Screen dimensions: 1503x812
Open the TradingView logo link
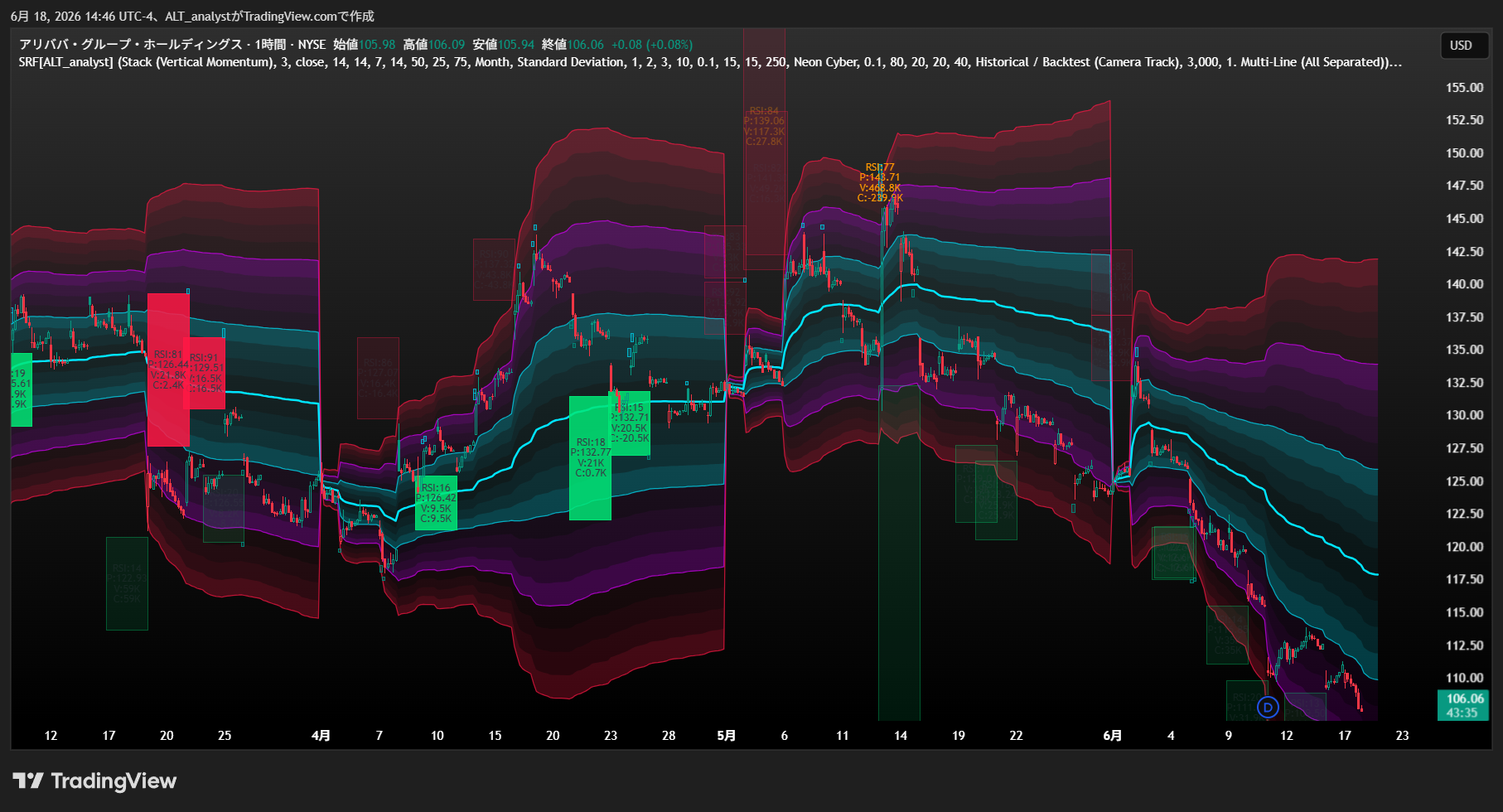(94, 781)
